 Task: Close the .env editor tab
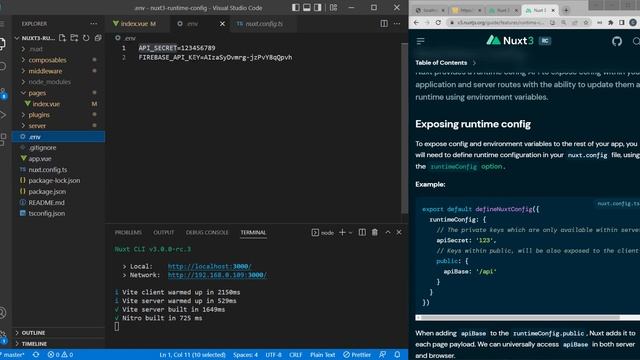pyautogui.click(x=222, y=24)
